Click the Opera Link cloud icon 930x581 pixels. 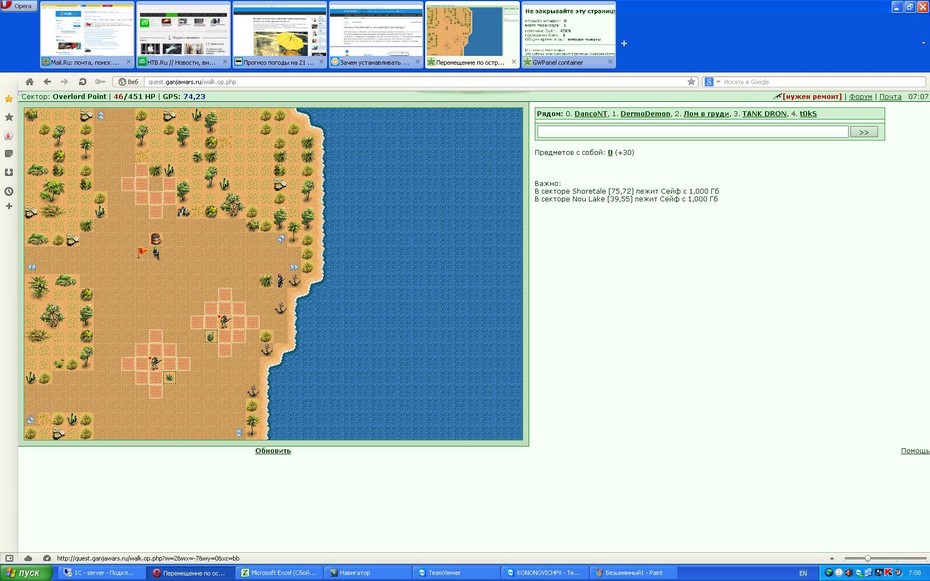[x=28, y=558]
